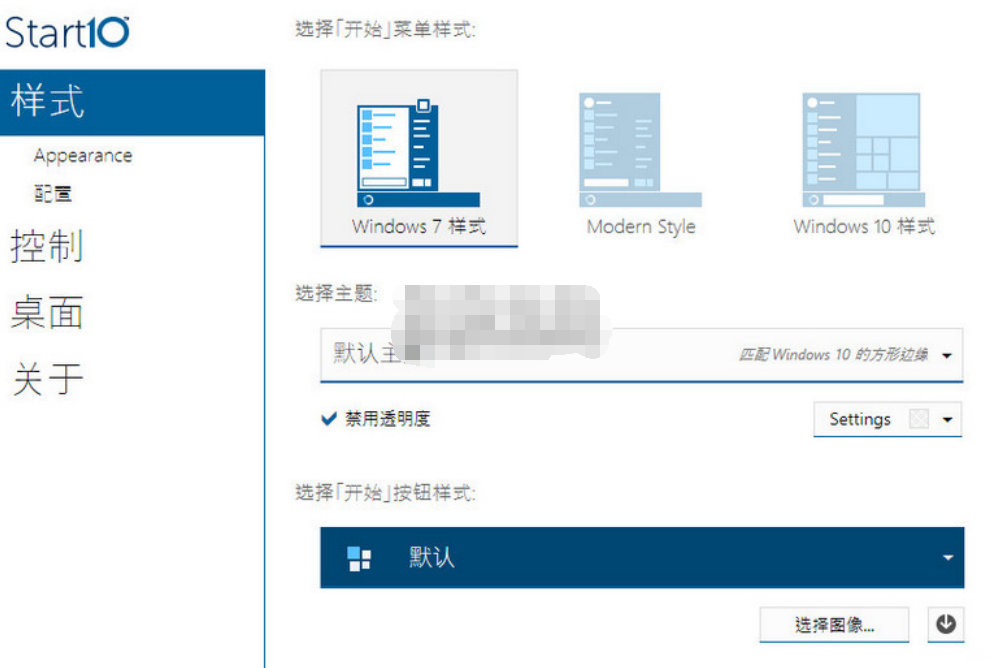Open the 默认 start button style dropdown
Screen dimensions: 995x668
tap(642, 558)
